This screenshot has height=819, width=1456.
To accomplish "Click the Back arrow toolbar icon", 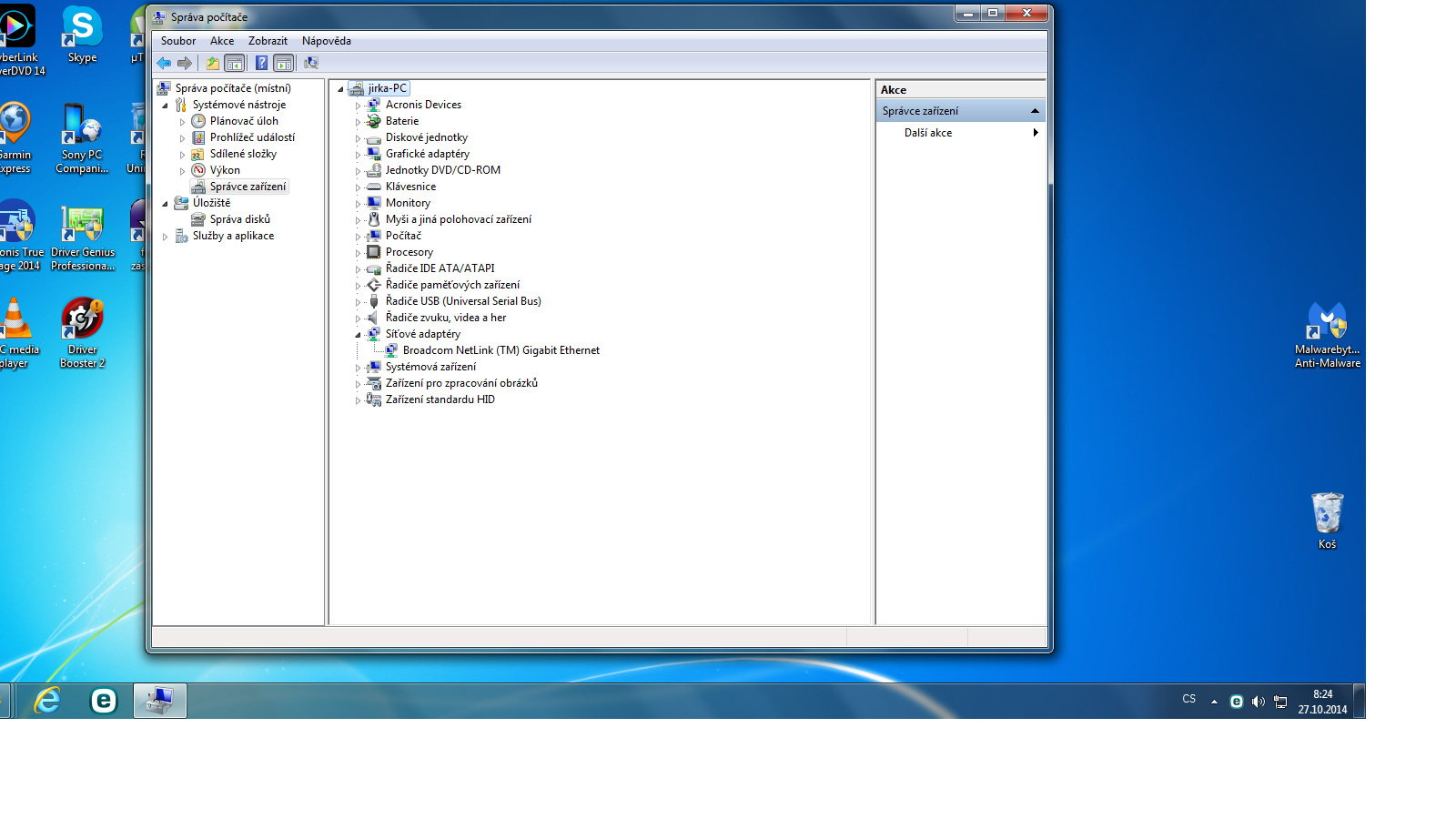I will click(164, 63).
